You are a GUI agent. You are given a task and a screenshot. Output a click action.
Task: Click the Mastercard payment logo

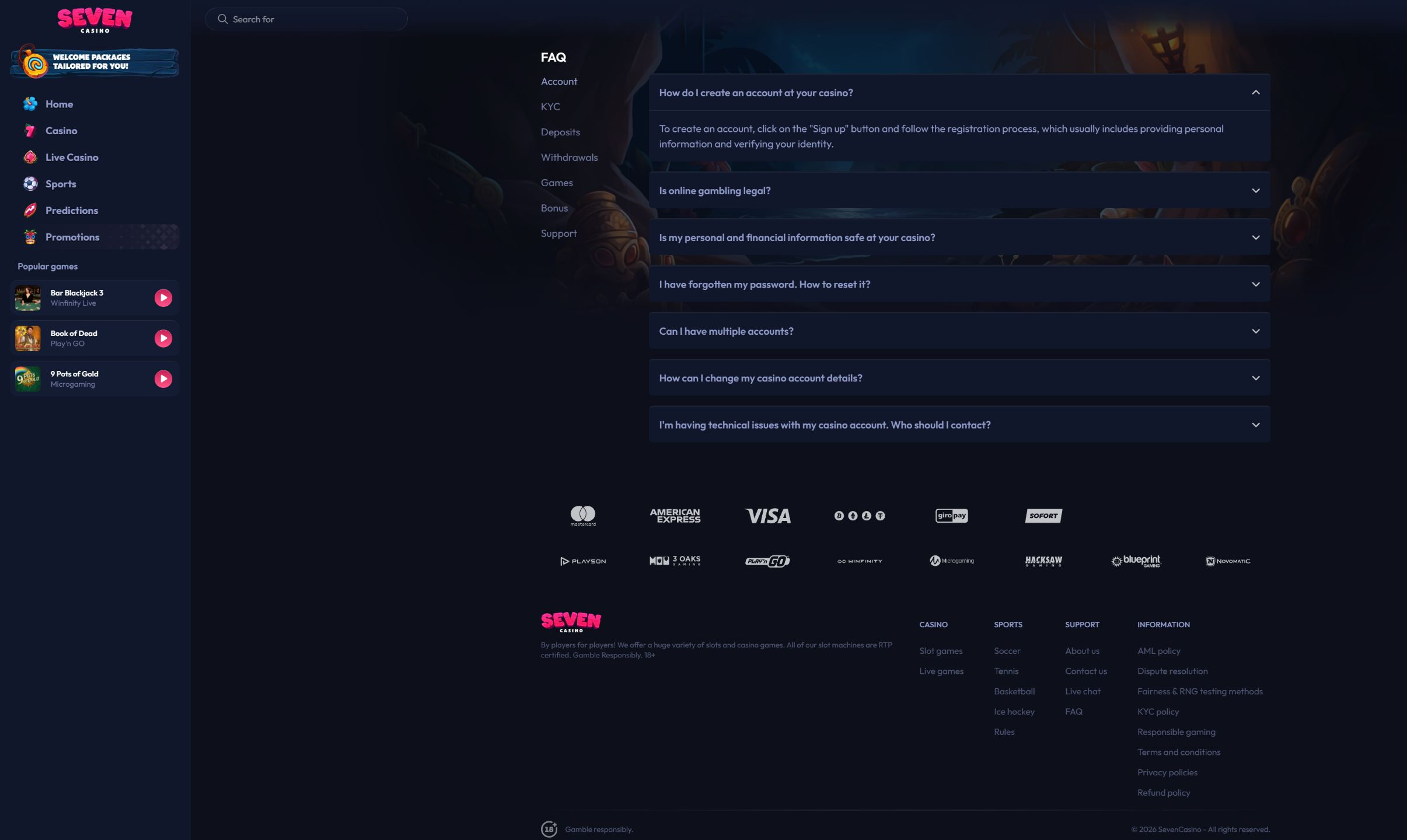point(583,516)
